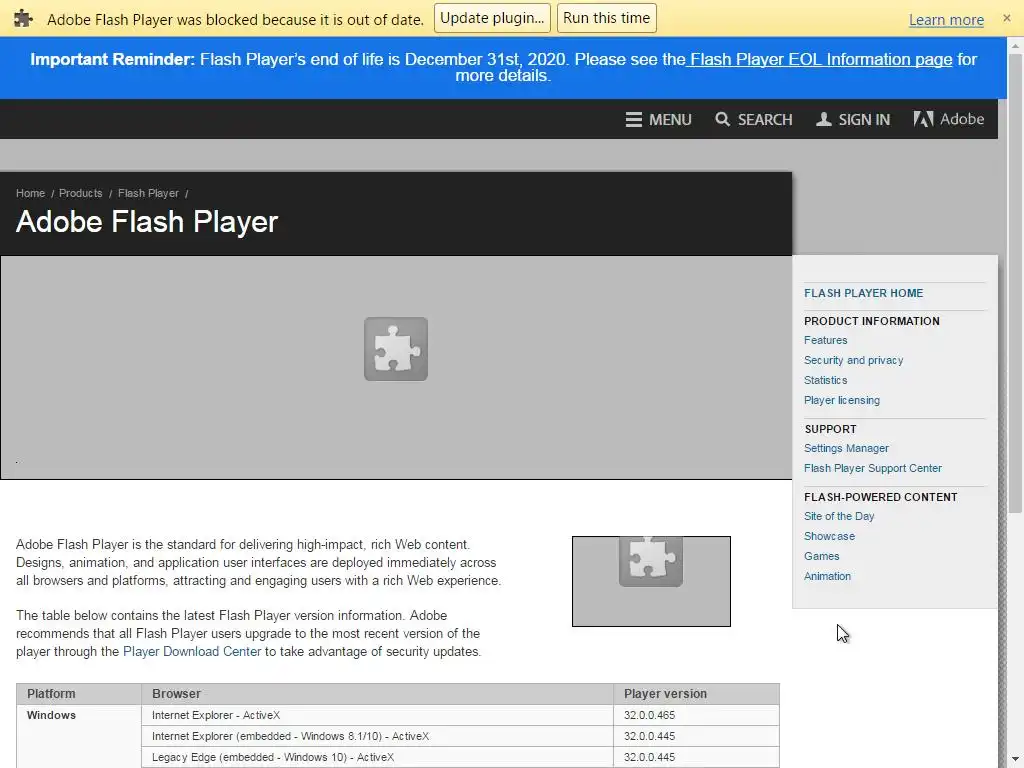The height and width of the screenshot is (768, 1024).
Task: Open Games sidebar link
Action: click(x=822, y=556)
